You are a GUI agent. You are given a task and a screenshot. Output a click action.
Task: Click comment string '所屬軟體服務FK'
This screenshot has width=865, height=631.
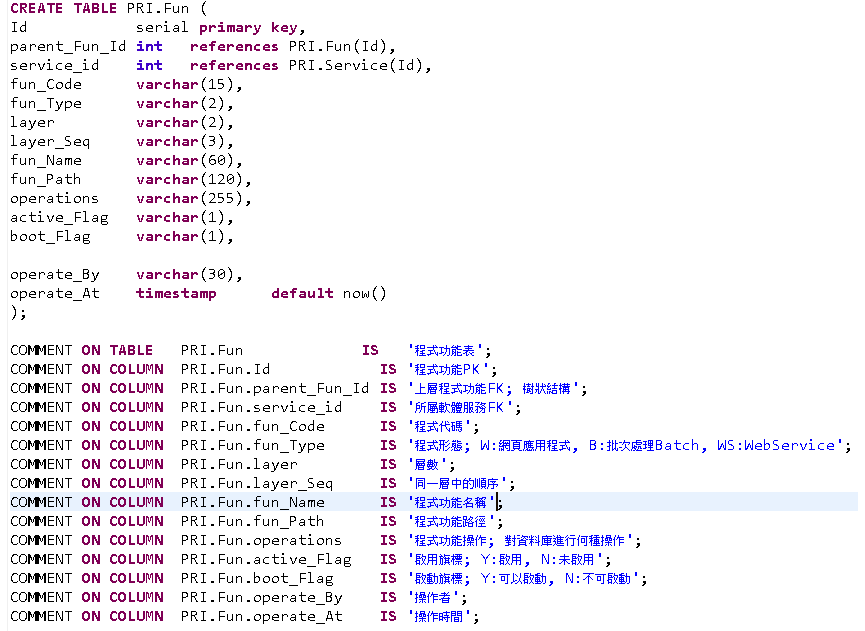(x=461, y=408)
